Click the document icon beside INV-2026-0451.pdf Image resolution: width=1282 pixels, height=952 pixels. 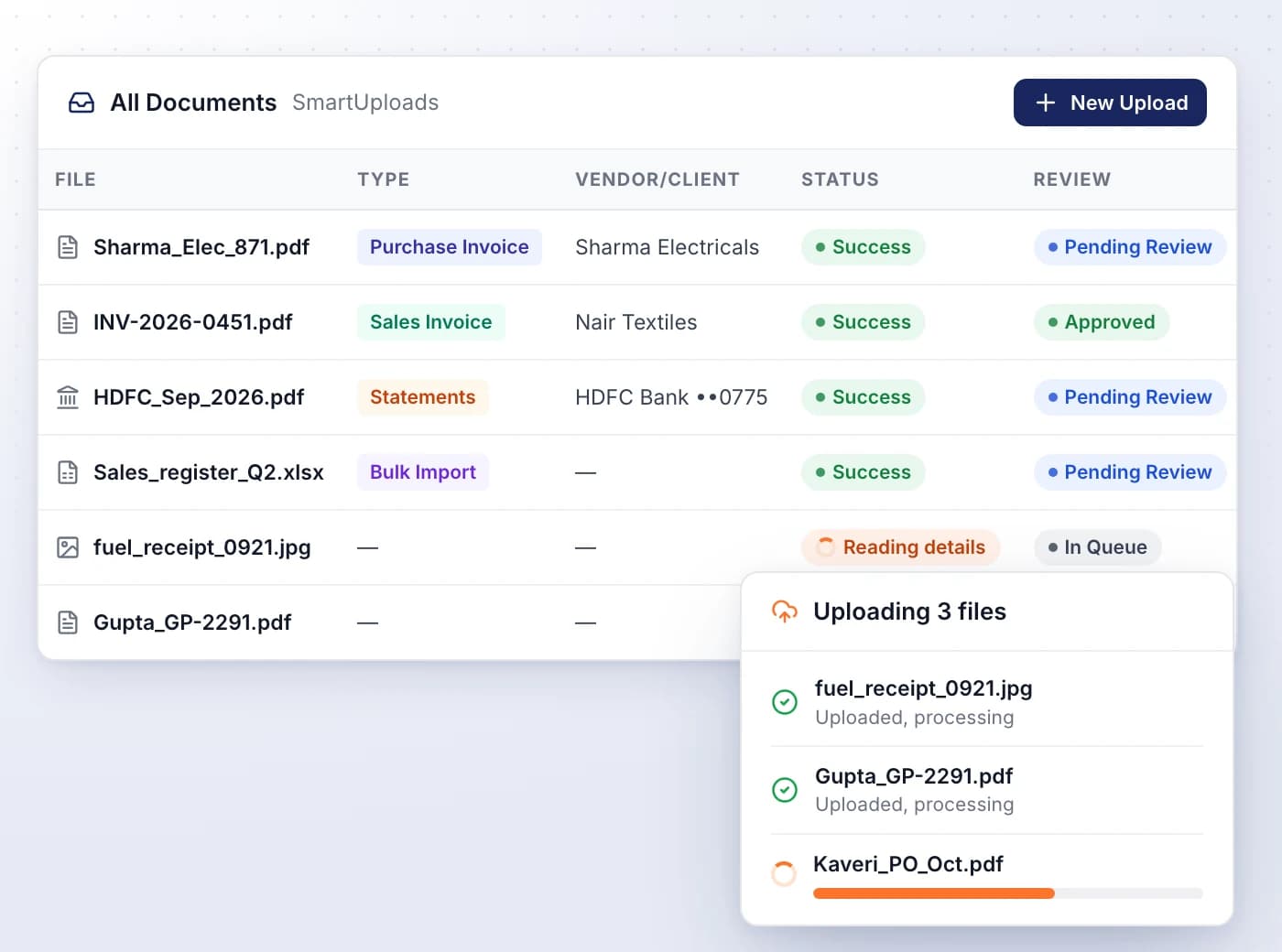tap(68, 322)
